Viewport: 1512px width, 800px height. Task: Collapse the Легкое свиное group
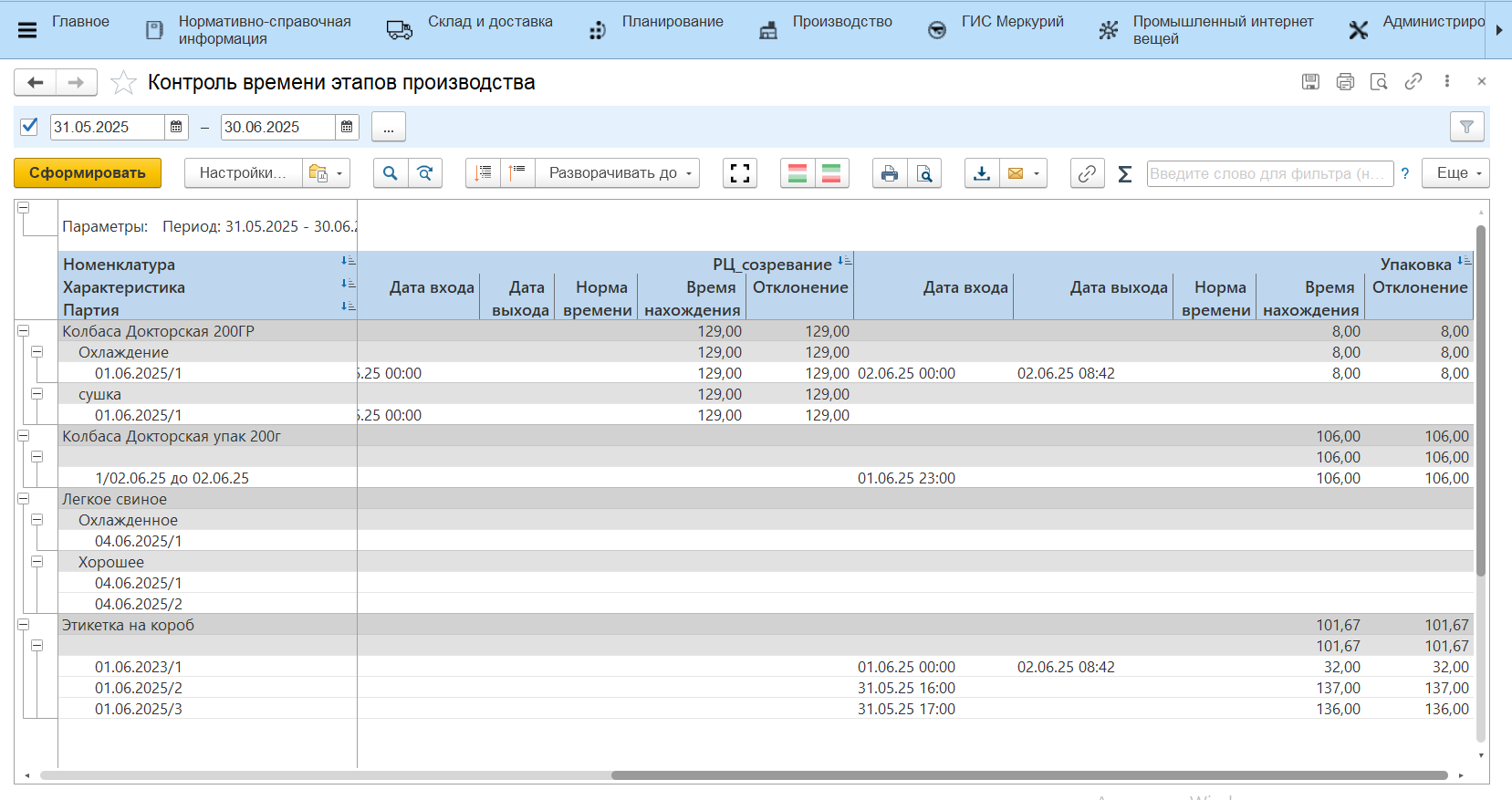[x=24, y=499]
